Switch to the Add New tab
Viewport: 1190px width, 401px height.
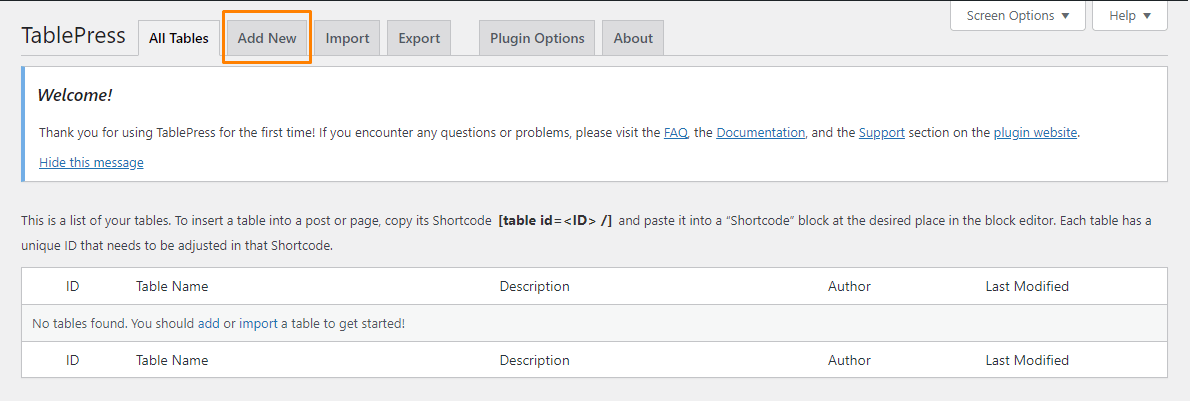point(267,38)
